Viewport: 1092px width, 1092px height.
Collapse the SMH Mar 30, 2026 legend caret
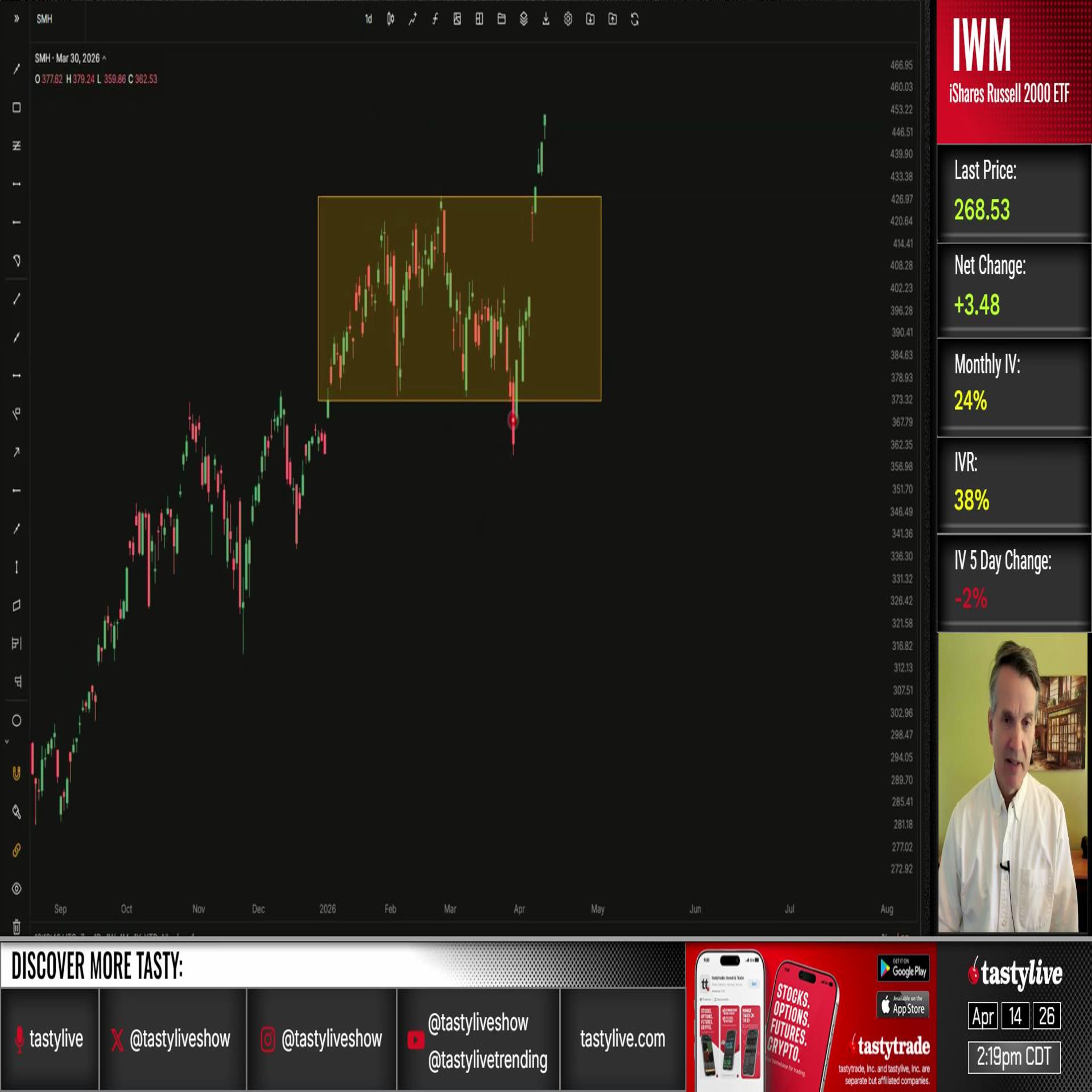(104, 58)
